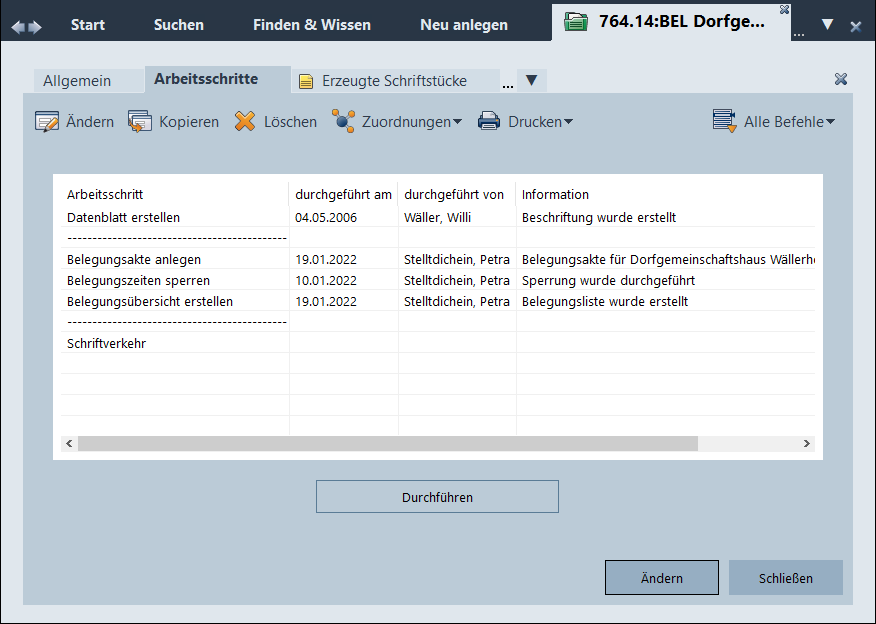The height and width of the screenshot is (624, 876).
Task: Expand the Alle Befehle dropdown arrow
Action: pyautogui.click(x=830, y=123)
